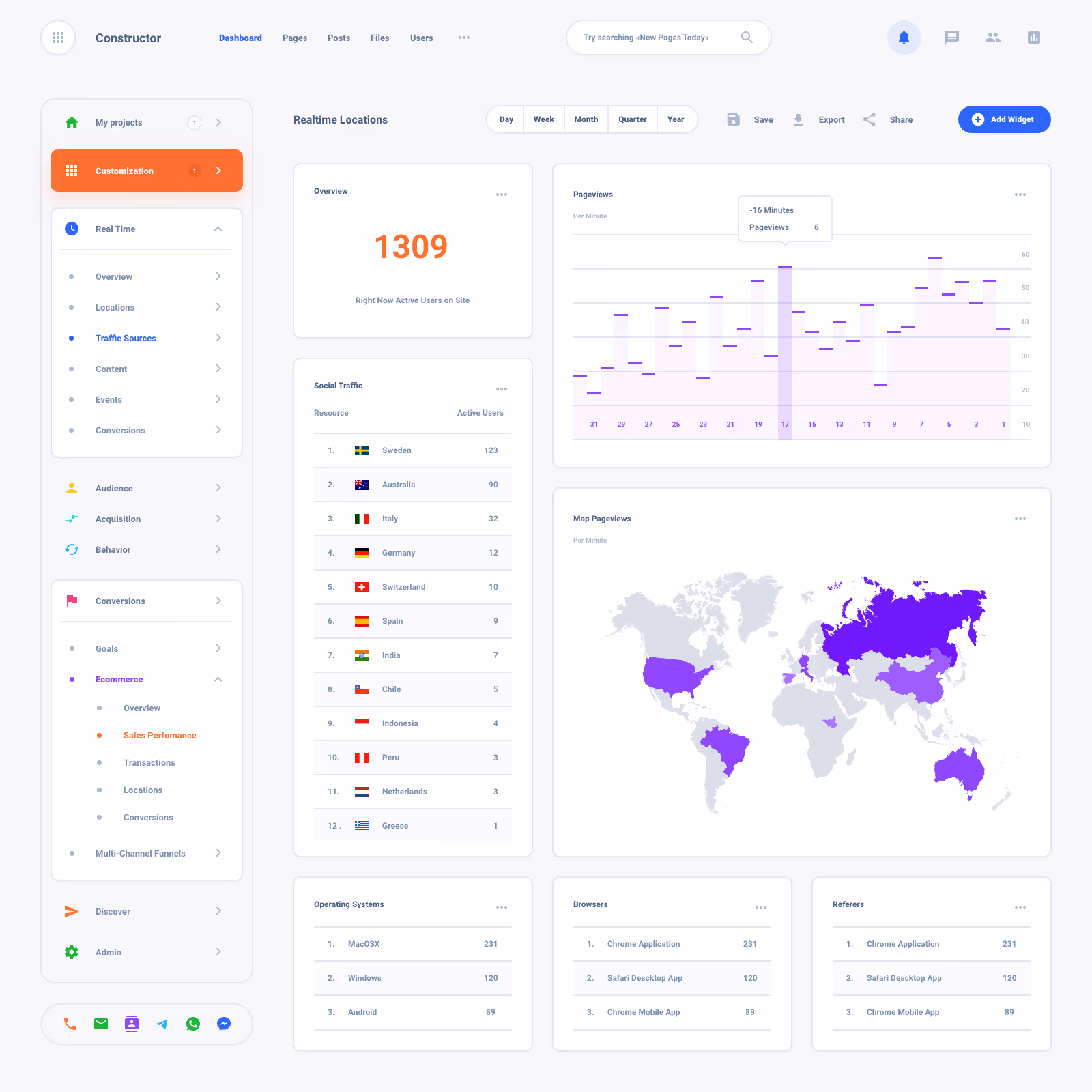Click the Save icon above the charts
Screen dimensions: 1092x1092
pyautogui.click(x=733, y=119)
